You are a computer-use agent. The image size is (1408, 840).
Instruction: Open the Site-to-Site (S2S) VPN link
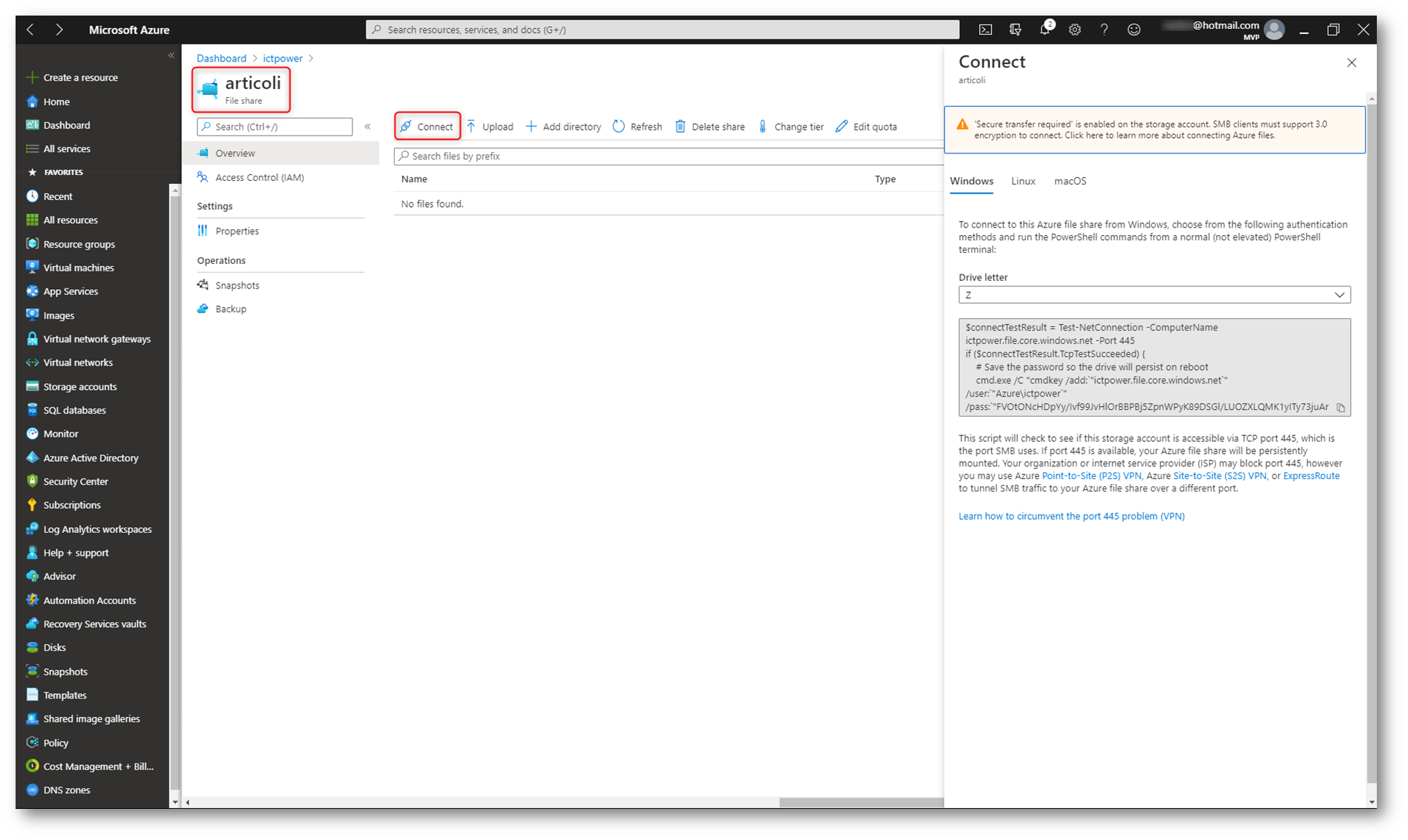[x=1220, y=476]
